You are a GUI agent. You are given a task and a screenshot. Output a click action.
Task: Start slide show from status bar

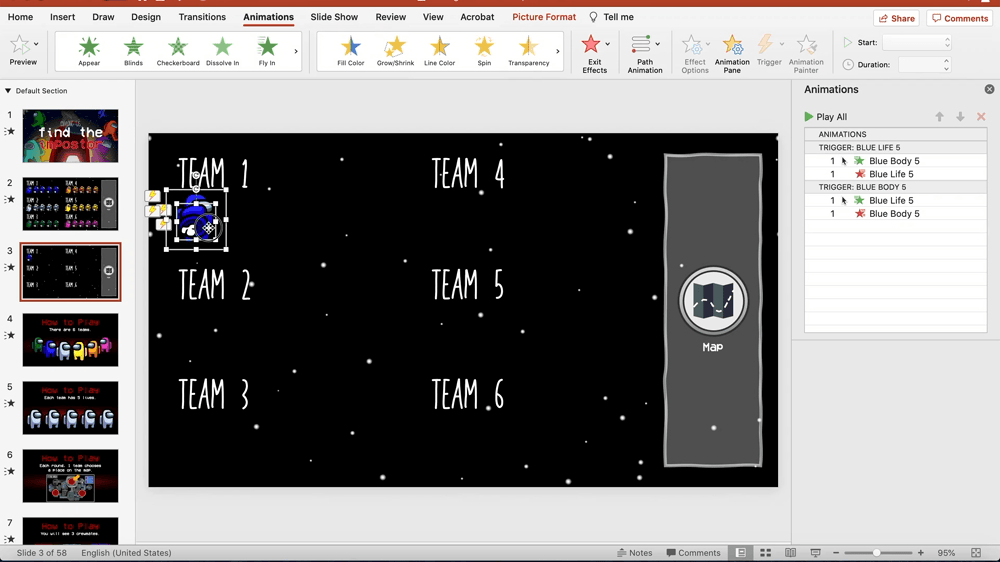815,553
